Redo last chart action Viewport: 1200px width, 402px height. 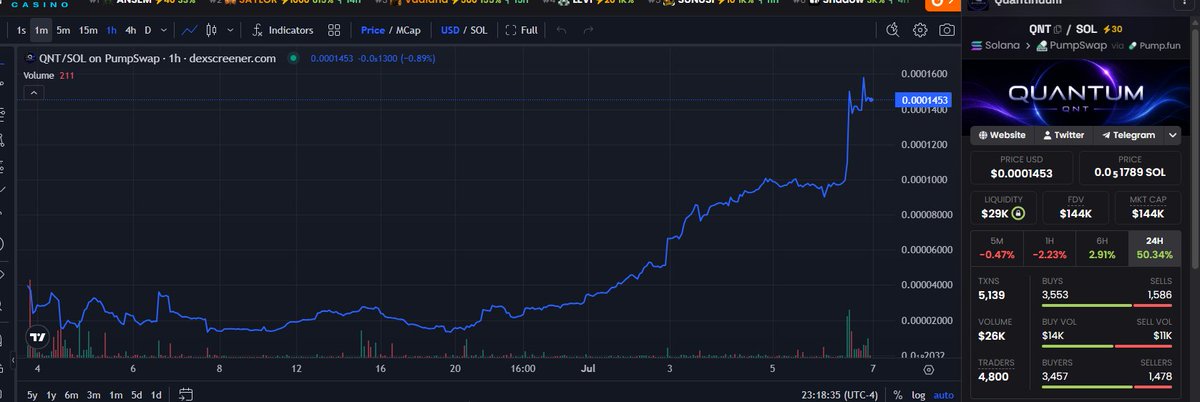tap(590, 30)
